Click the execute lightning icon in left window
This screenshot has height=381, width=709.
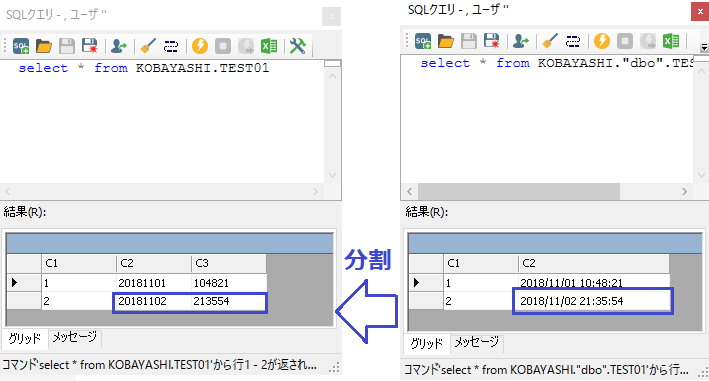pyautogui.click(x=200, y=46)
